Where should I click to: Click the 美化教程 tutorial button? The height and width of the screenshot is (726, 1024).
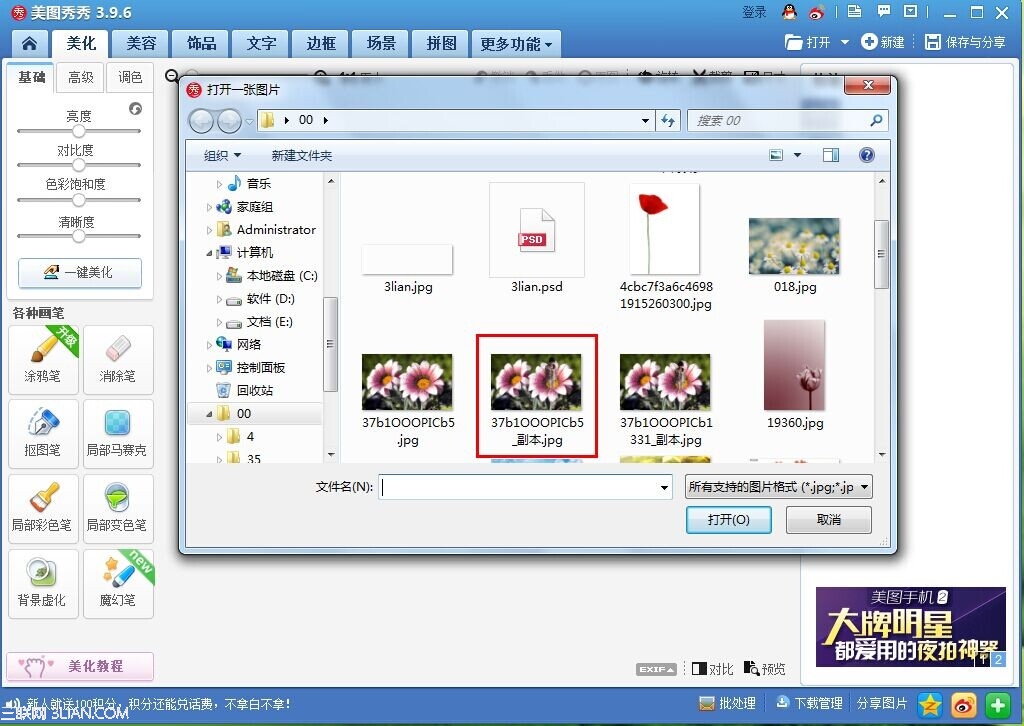(80, 667)
